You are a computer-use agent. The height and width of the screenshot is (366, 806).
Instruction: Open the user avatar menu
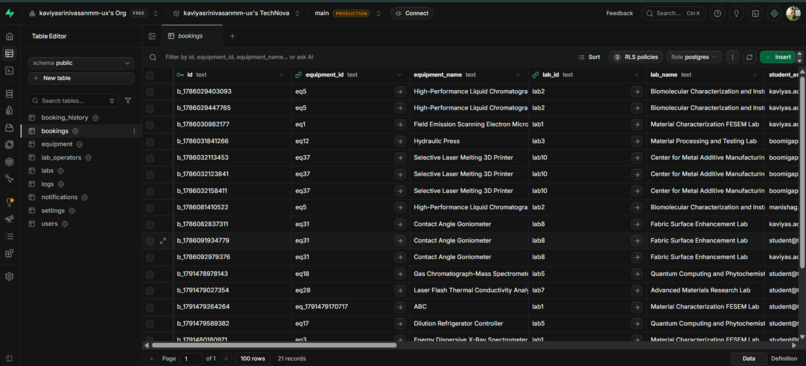(x=793, y=13)
